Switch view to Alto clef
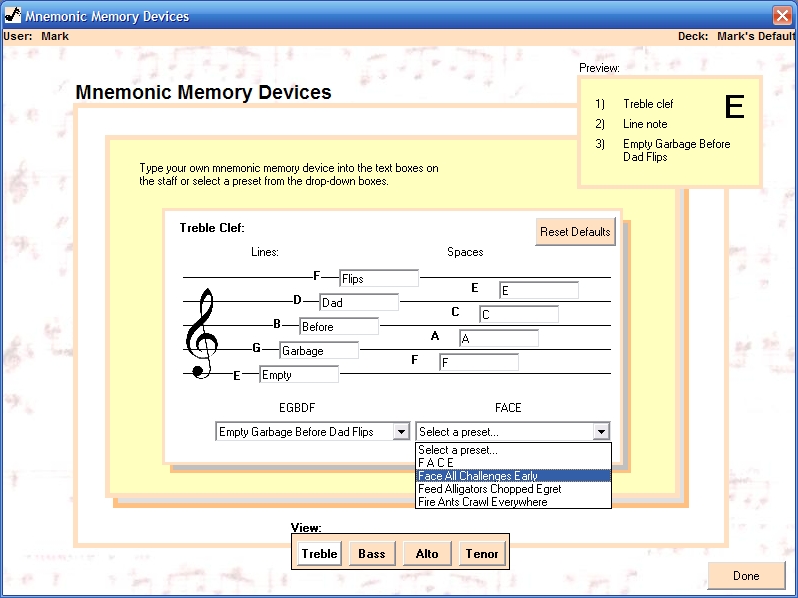 point(426,553)
